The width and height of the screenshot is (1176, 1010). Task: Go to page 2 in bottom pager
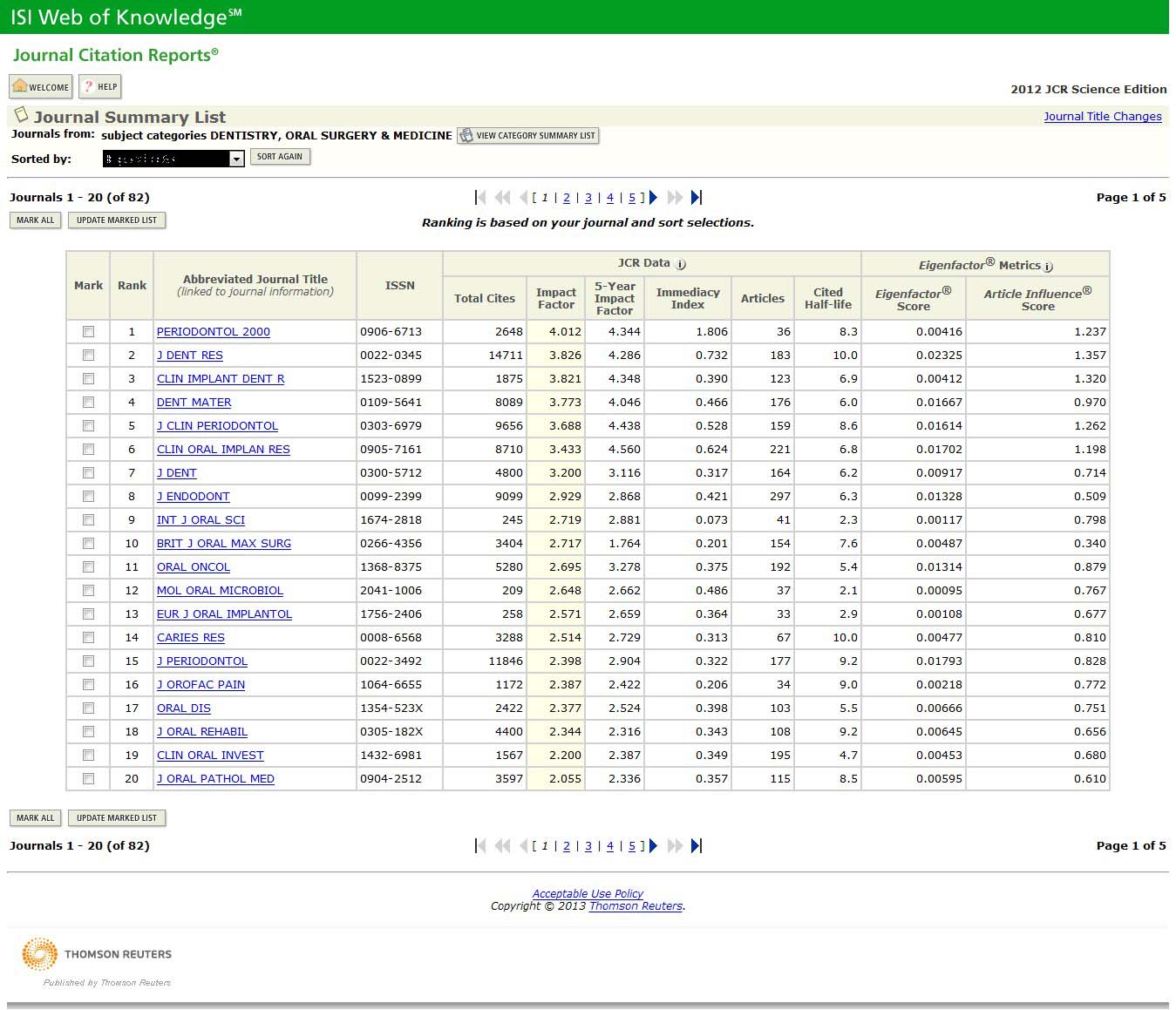tap(567, 845)
